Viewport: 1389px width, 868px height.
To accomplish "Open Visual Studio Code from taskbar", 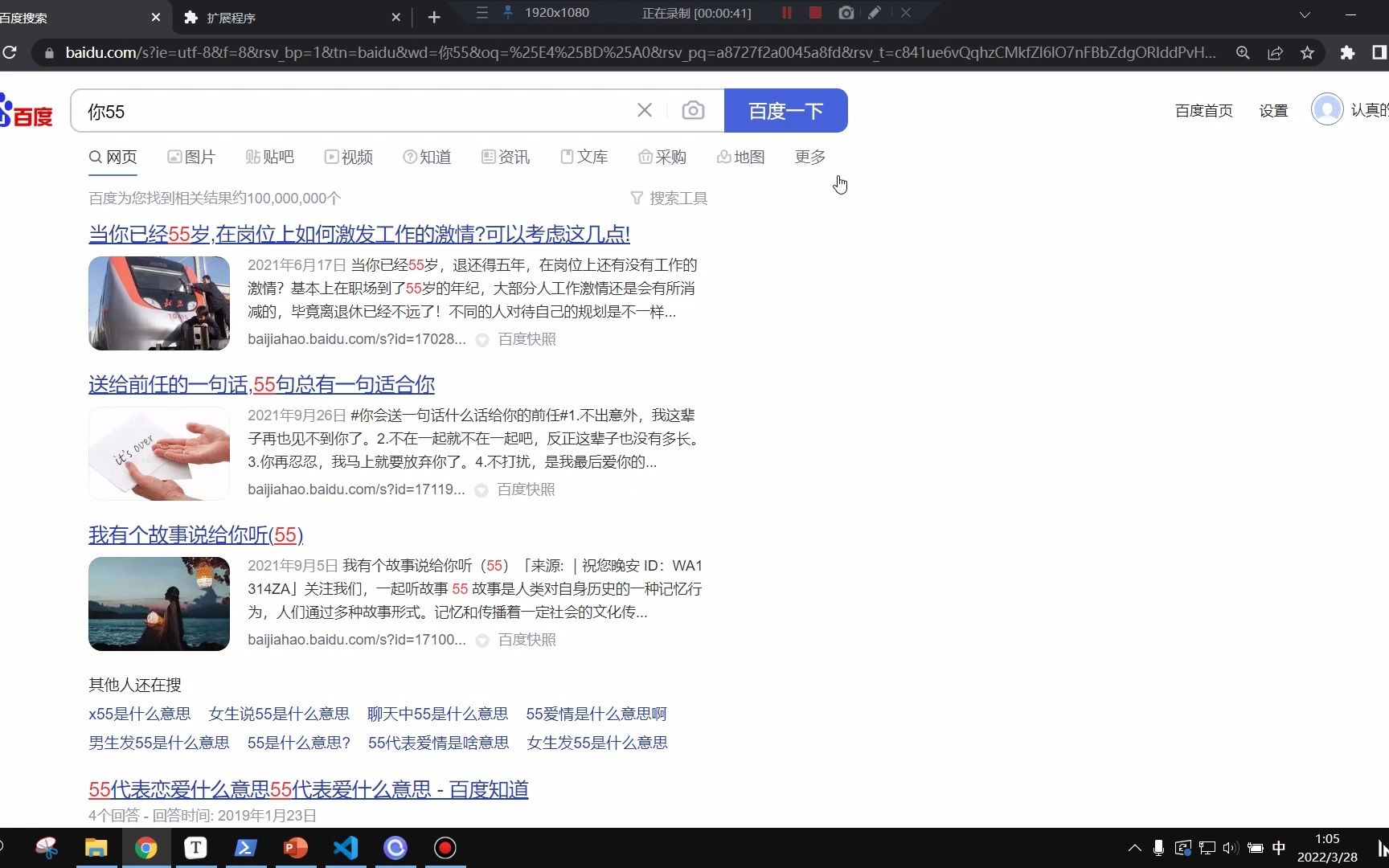I will click(346, 848).
